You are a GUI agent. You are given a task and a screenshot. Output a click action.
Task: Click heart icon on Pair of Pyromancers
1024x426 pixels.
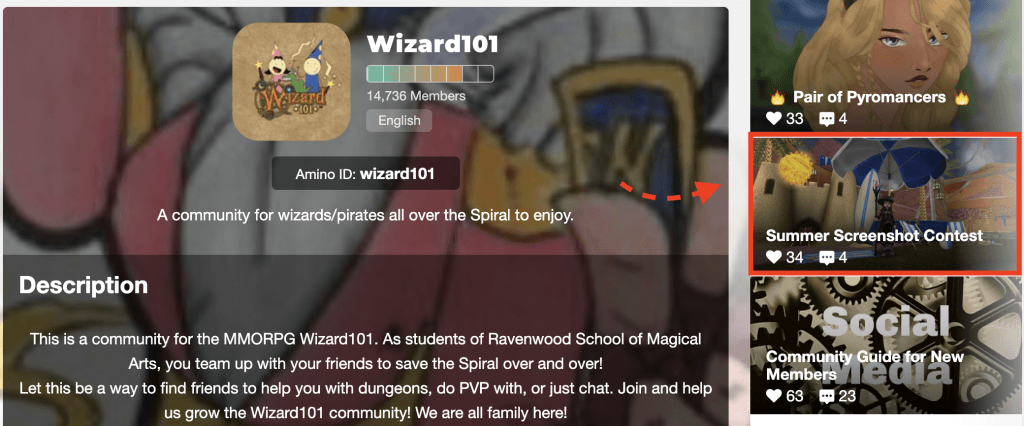pos(774,119)
